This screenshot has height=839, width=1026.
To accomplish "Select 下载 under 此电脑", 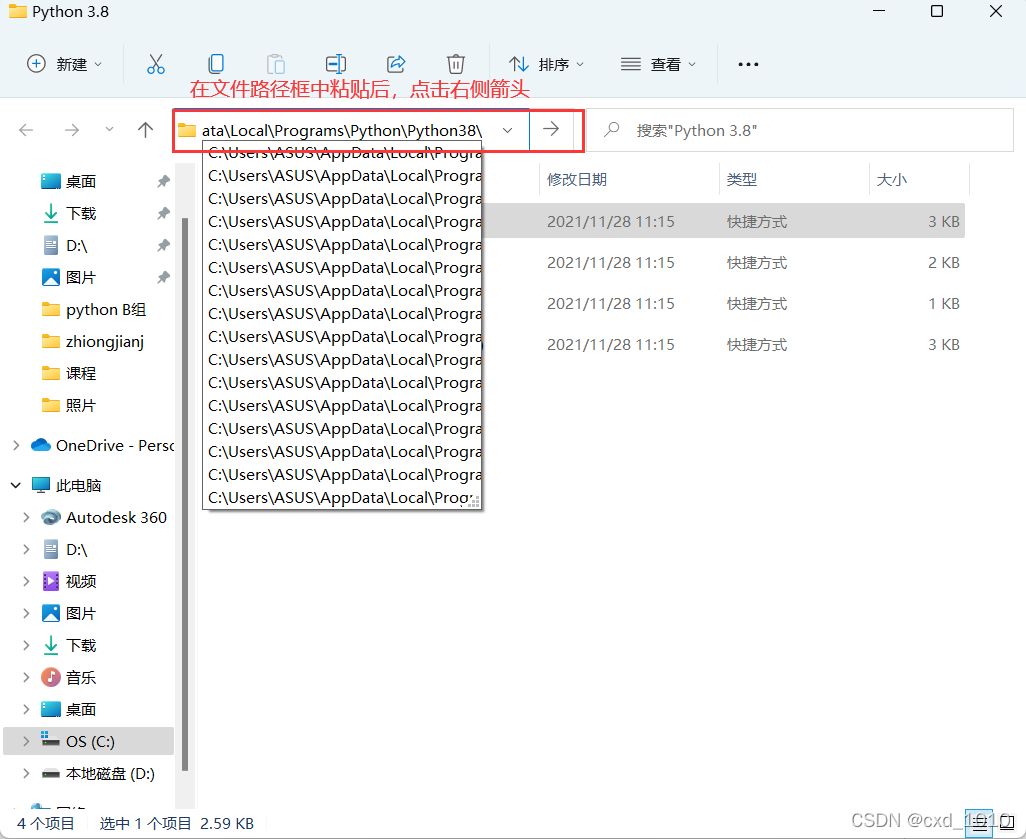I will tap(81, 645).
